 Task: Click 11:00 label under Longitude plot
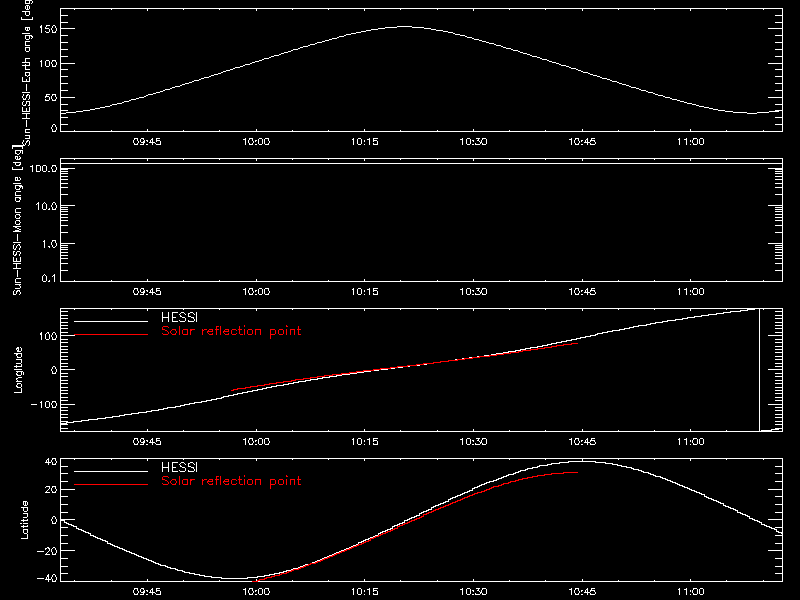pyautogui.click(x=691, y=442)
